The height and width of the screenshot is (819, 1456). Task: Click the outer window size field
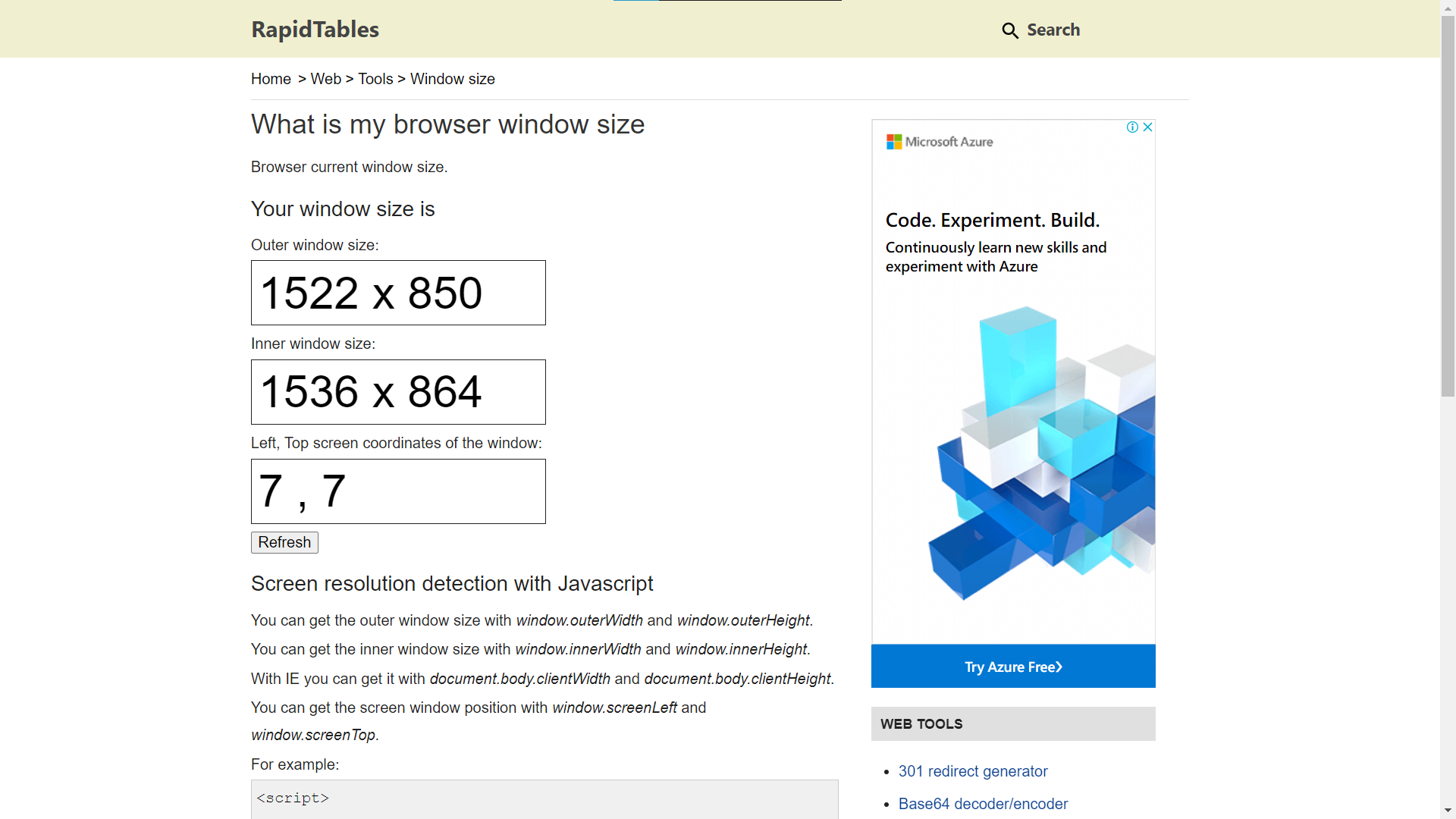[x=398, y=293]
